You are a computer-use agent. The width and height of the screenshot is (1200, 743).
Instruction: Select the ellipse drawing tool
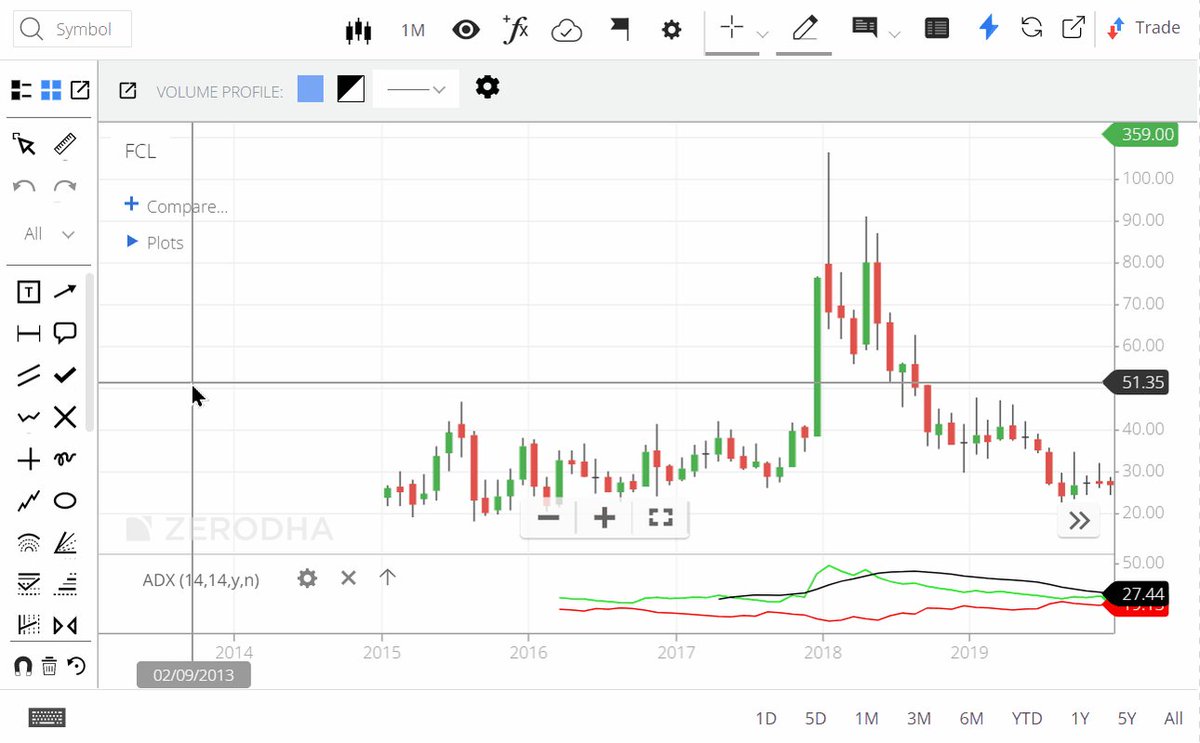tap(65, 501)
